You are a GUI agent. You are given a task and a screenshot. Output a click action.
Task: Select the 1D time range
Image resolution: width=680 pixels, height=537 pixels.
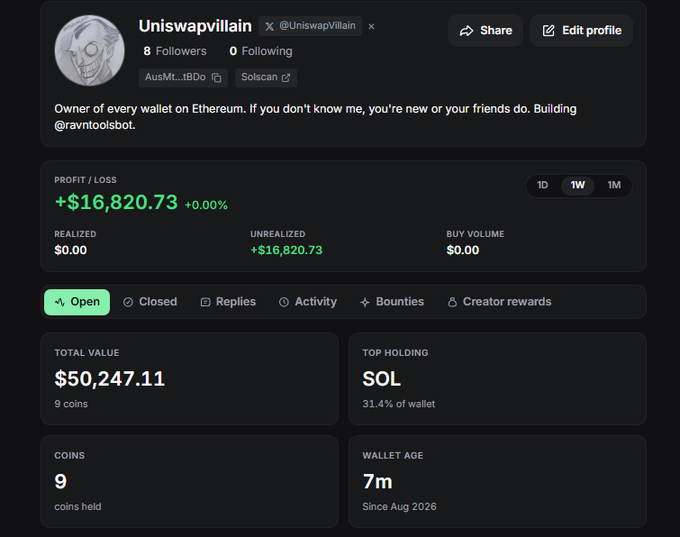pos(543,185)
